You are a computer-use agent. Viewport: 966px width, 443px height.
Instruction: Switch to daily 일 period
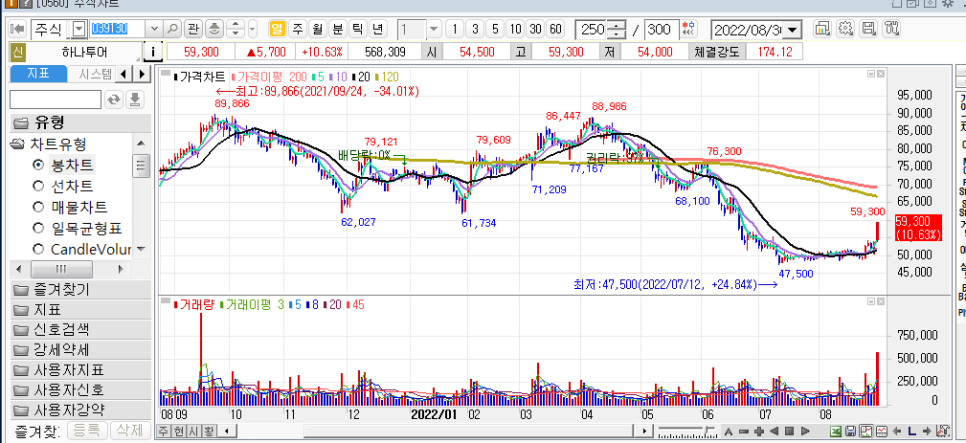(x=278, y=28)
